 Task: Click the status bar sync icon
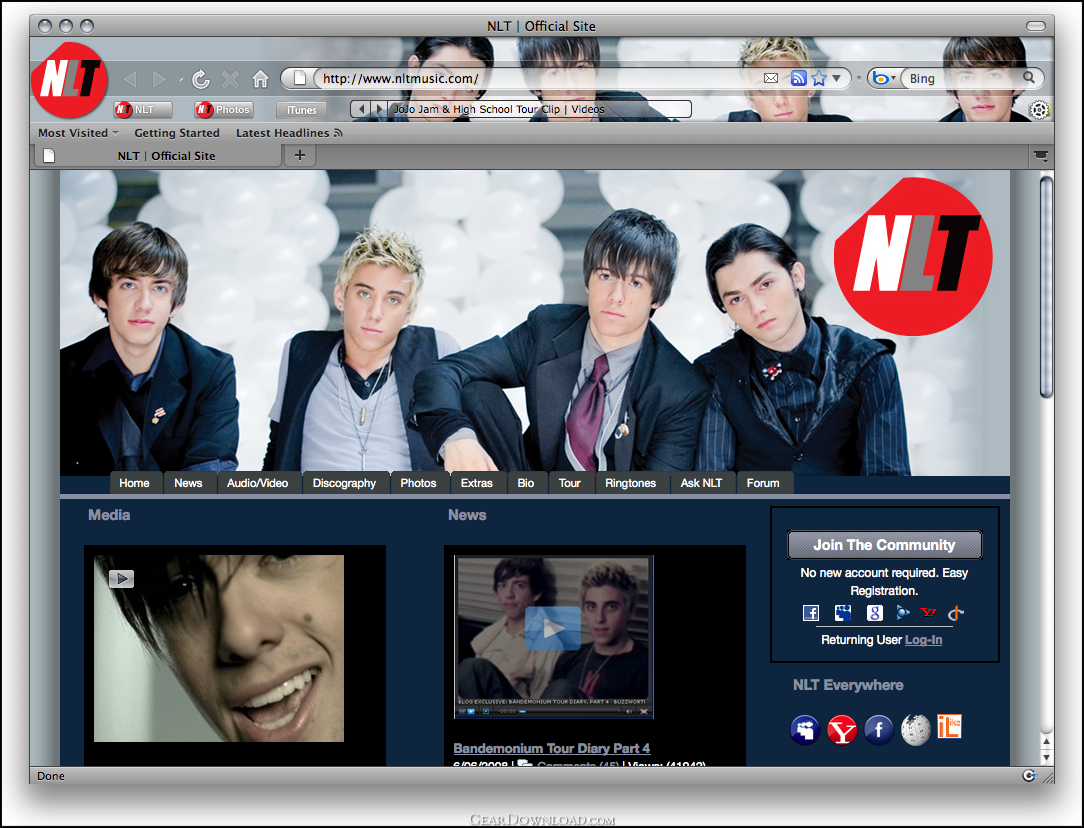1029,775
